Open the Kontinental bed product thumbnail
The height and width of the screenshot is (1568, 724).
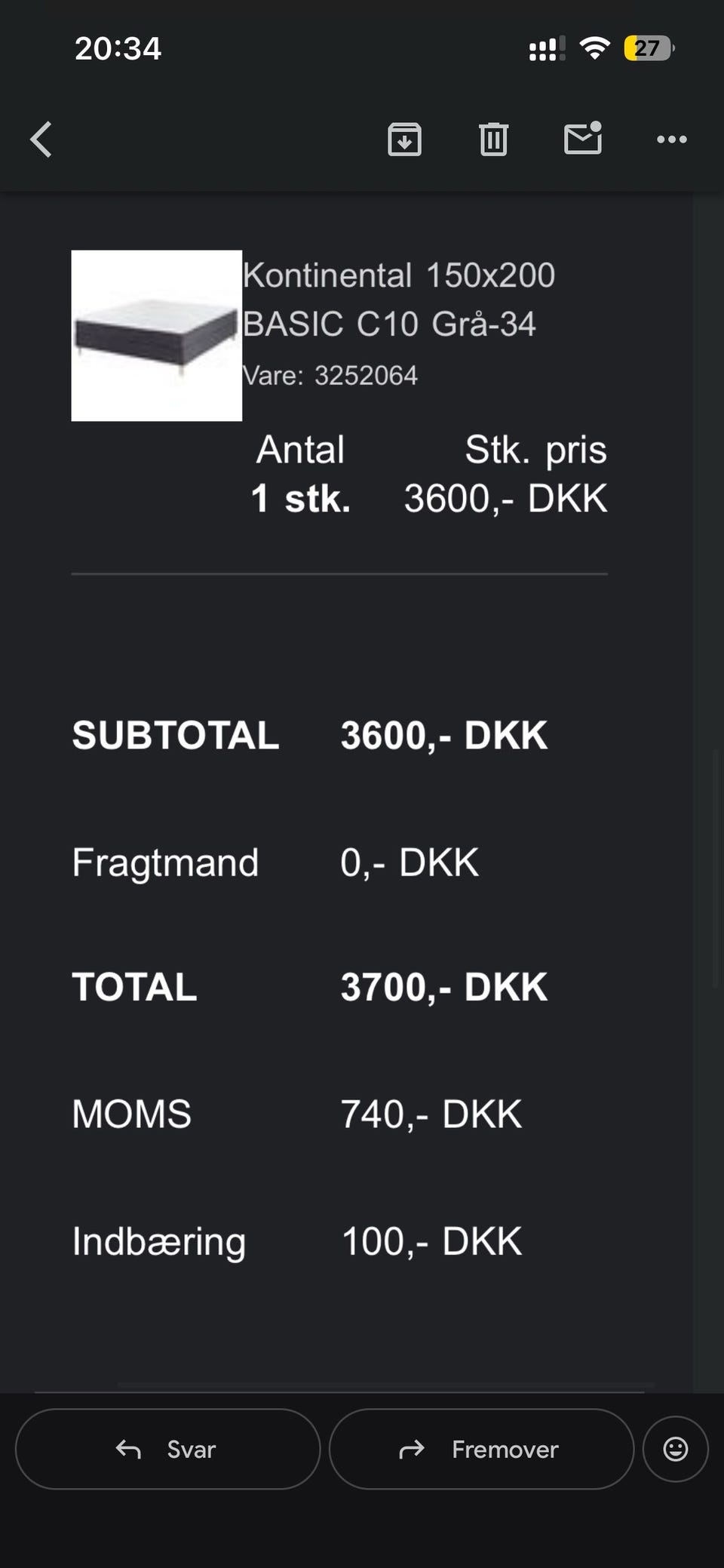point(157,336)
